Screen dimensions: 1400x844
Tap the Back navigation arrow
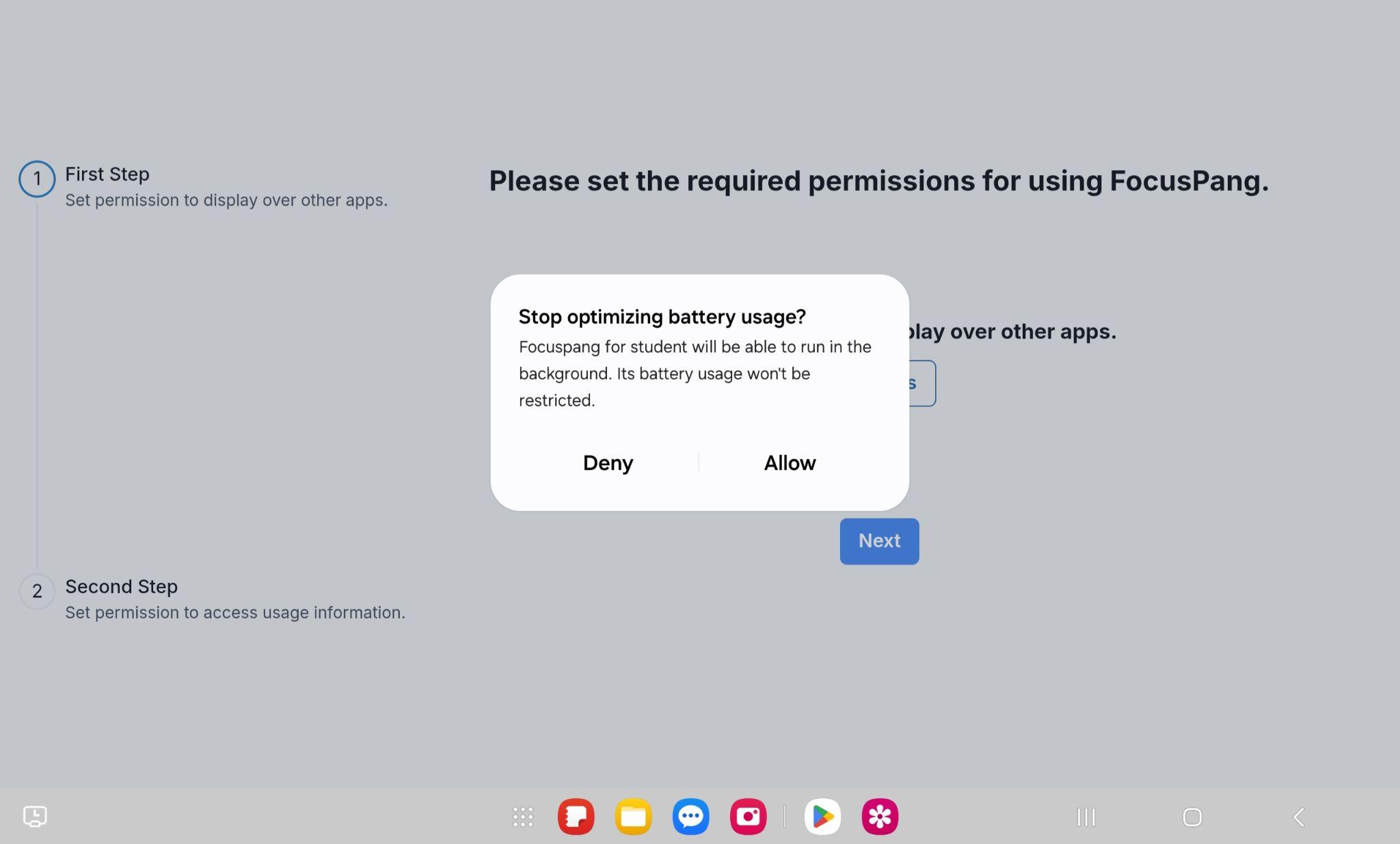click(x=1299, y=817)
